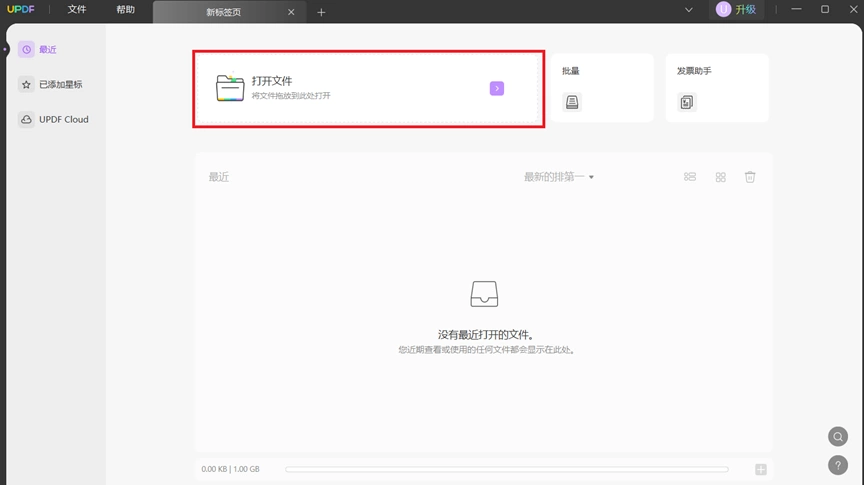The height and width of the screenshot is (485, 864).
Task: Click the purple arrow on Open File card
Action: (496, 88)
